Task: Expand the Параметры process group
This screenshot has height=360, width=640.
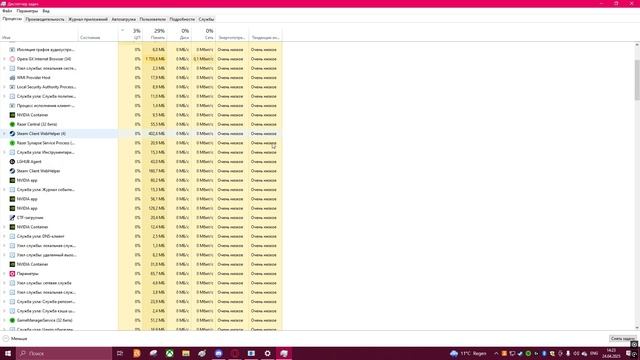Action: click(4, 273)
